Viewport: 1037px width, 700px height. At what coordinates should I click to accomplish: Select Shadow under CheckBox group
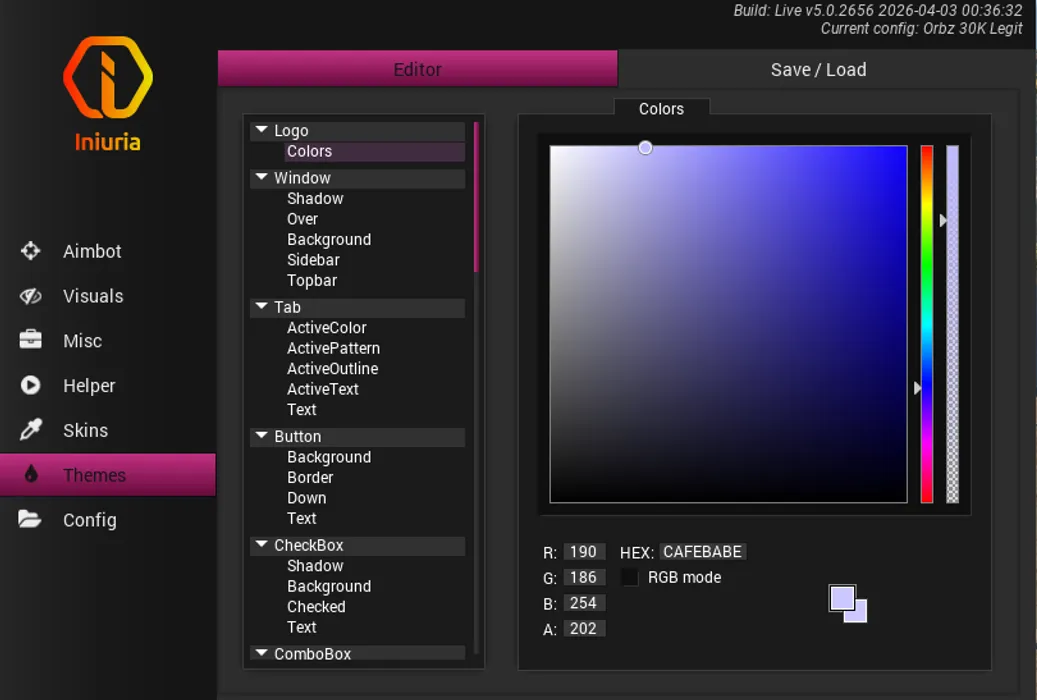[x=315, y=566]
